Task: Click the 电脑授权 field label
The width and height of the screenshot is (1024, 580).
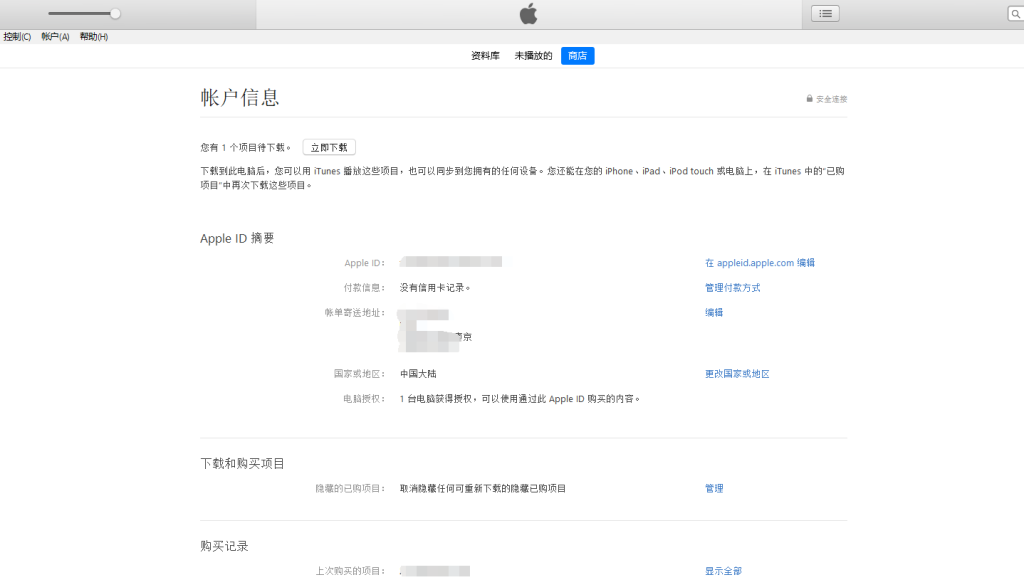Action: pos(364,398)
